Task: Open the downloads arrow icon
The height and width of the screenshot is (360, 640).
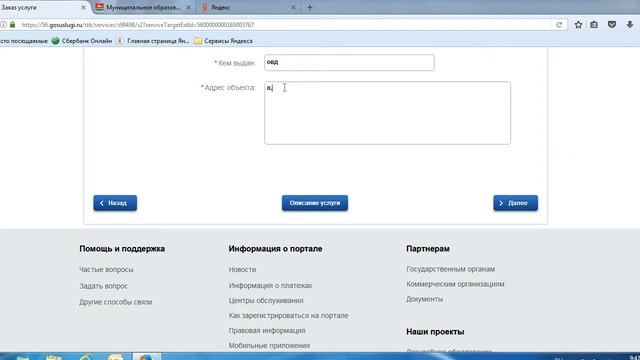Action: 630,24
